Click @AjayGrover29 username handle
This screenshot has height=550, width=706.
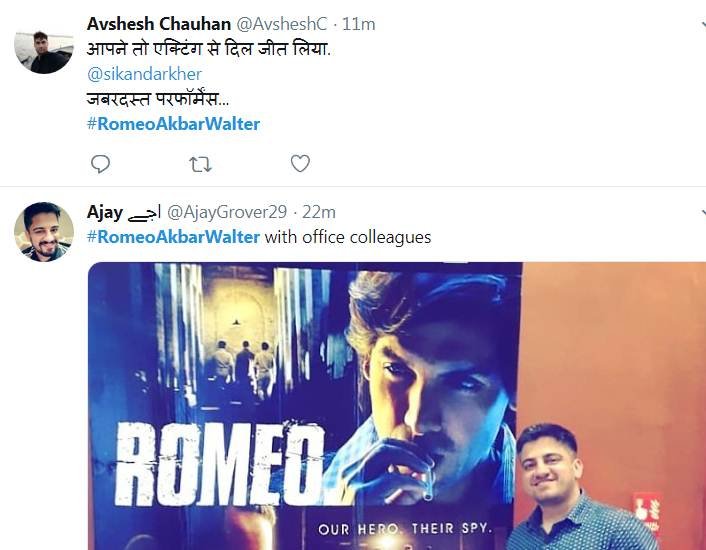[227, 212]
